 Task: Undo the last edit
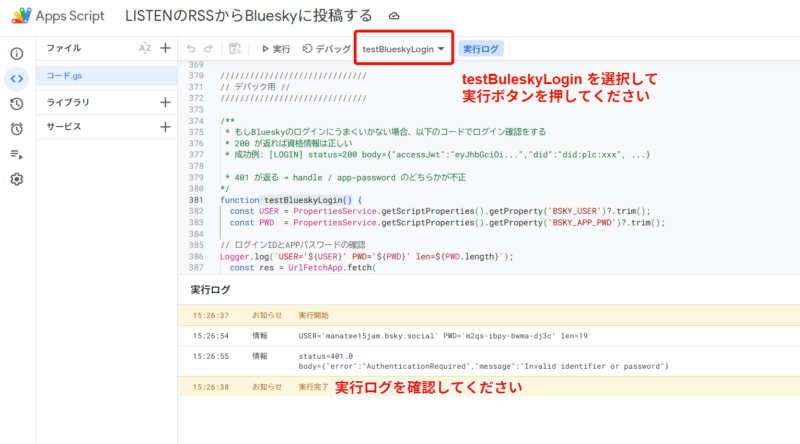pos(191,48)
